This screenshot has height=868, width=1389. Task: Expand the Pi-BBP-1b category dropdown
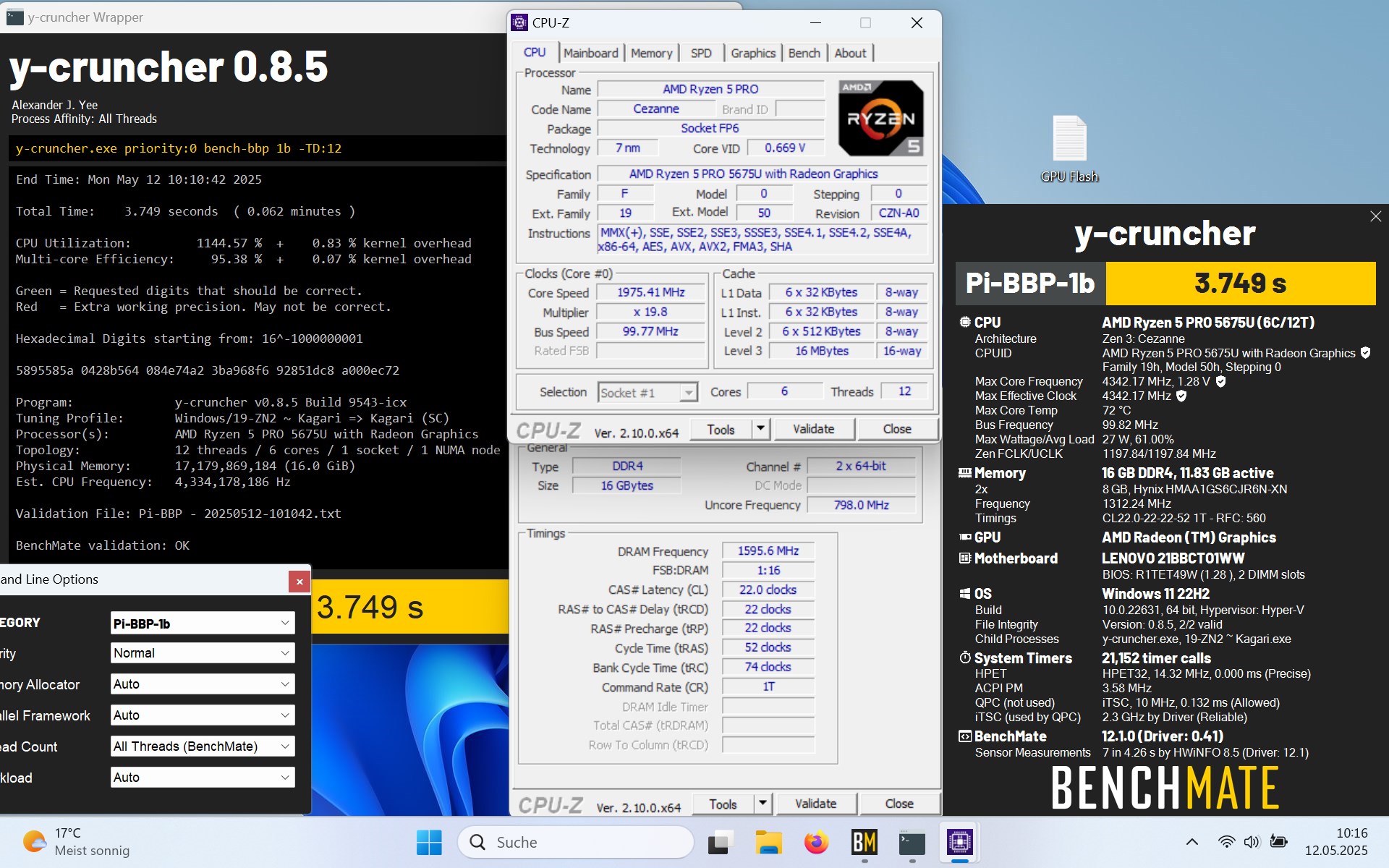click(x=203, y=624)
